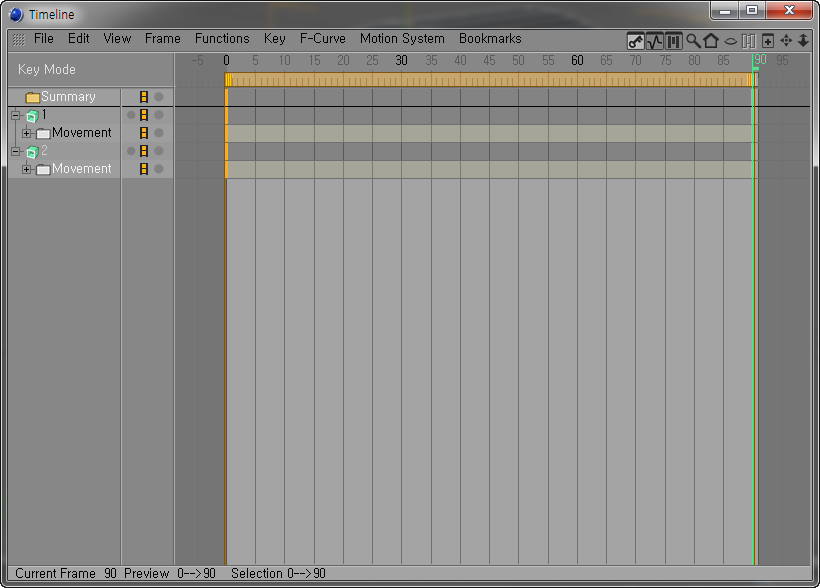
Task: Click the right handle of the preview range bar
Action: [x=750, y=80]
